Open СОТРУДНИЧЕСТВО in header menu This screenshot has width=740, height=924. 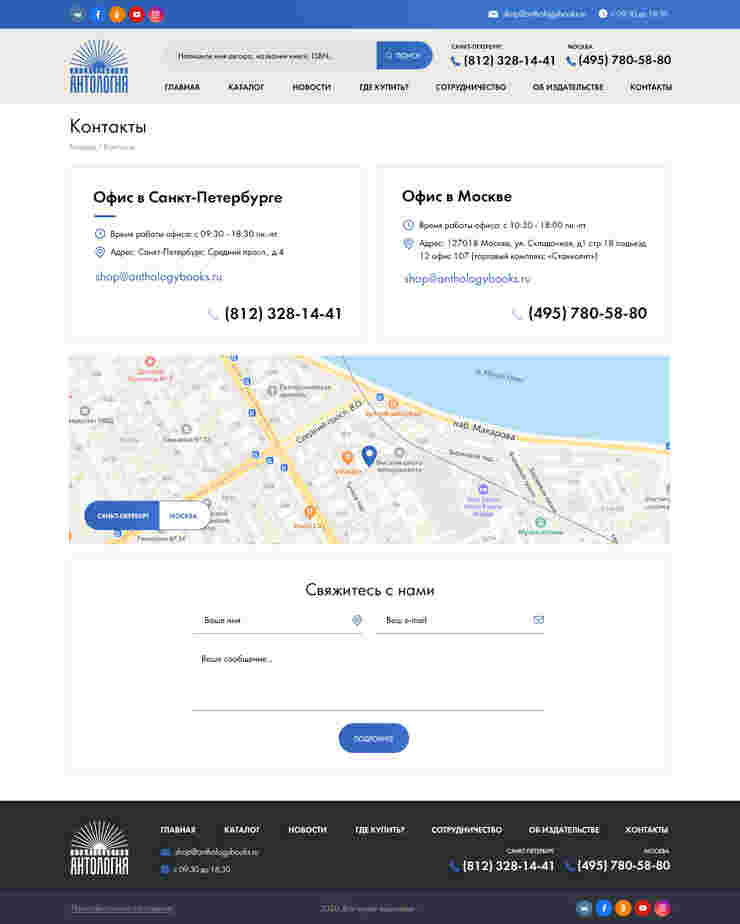tap(471, 87)
